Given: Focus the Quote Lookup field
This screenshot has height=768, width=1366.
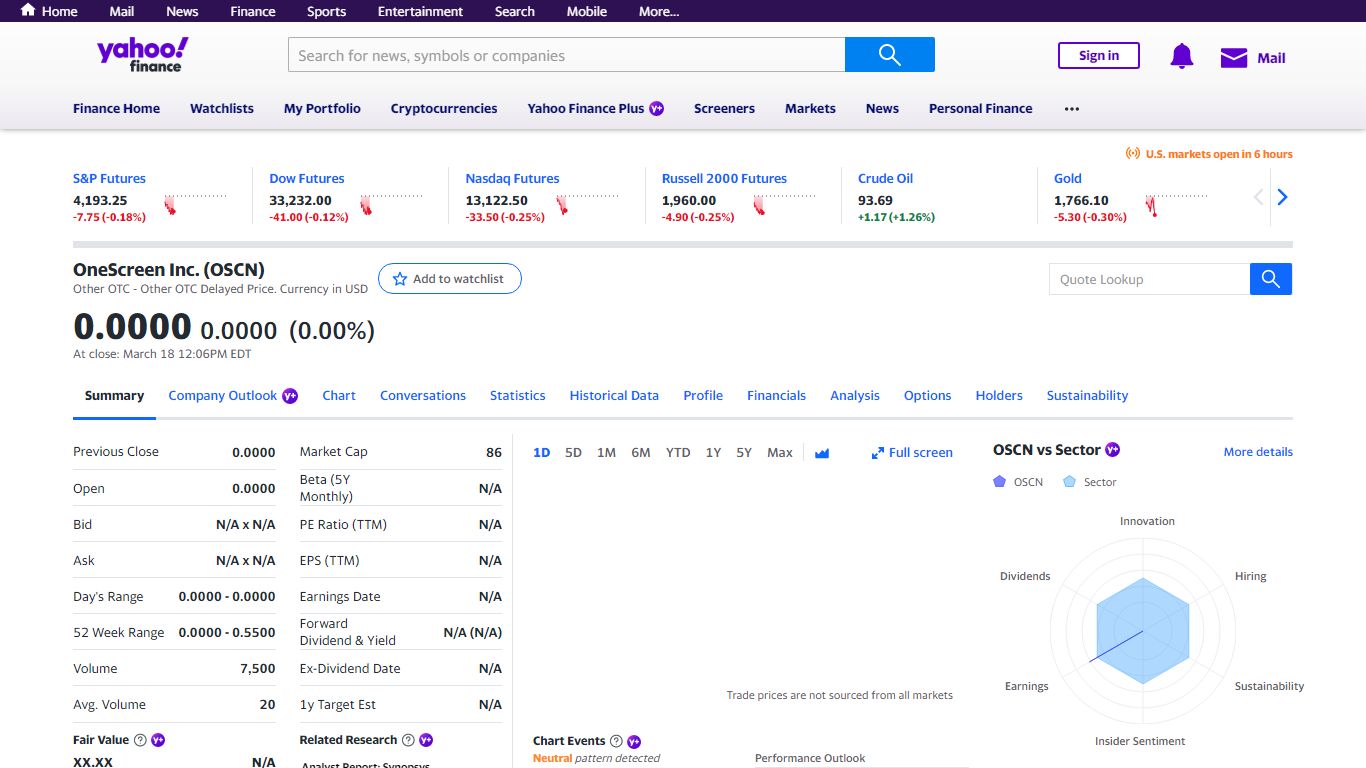Looking at the screenshot, I should click(x=1150, y=279).
